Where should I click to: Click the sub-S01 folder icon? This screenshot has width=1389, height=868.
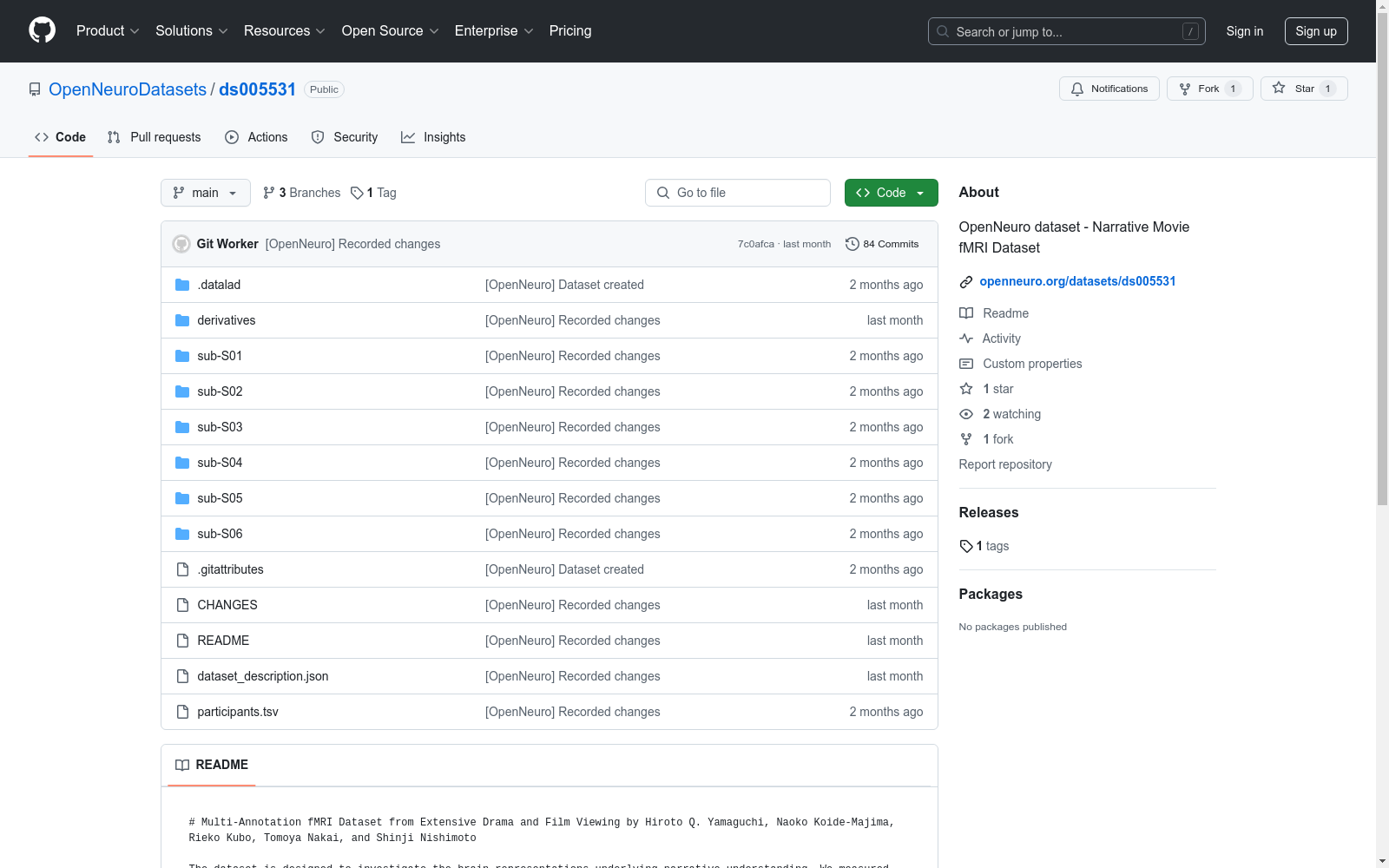pos(182,356)
